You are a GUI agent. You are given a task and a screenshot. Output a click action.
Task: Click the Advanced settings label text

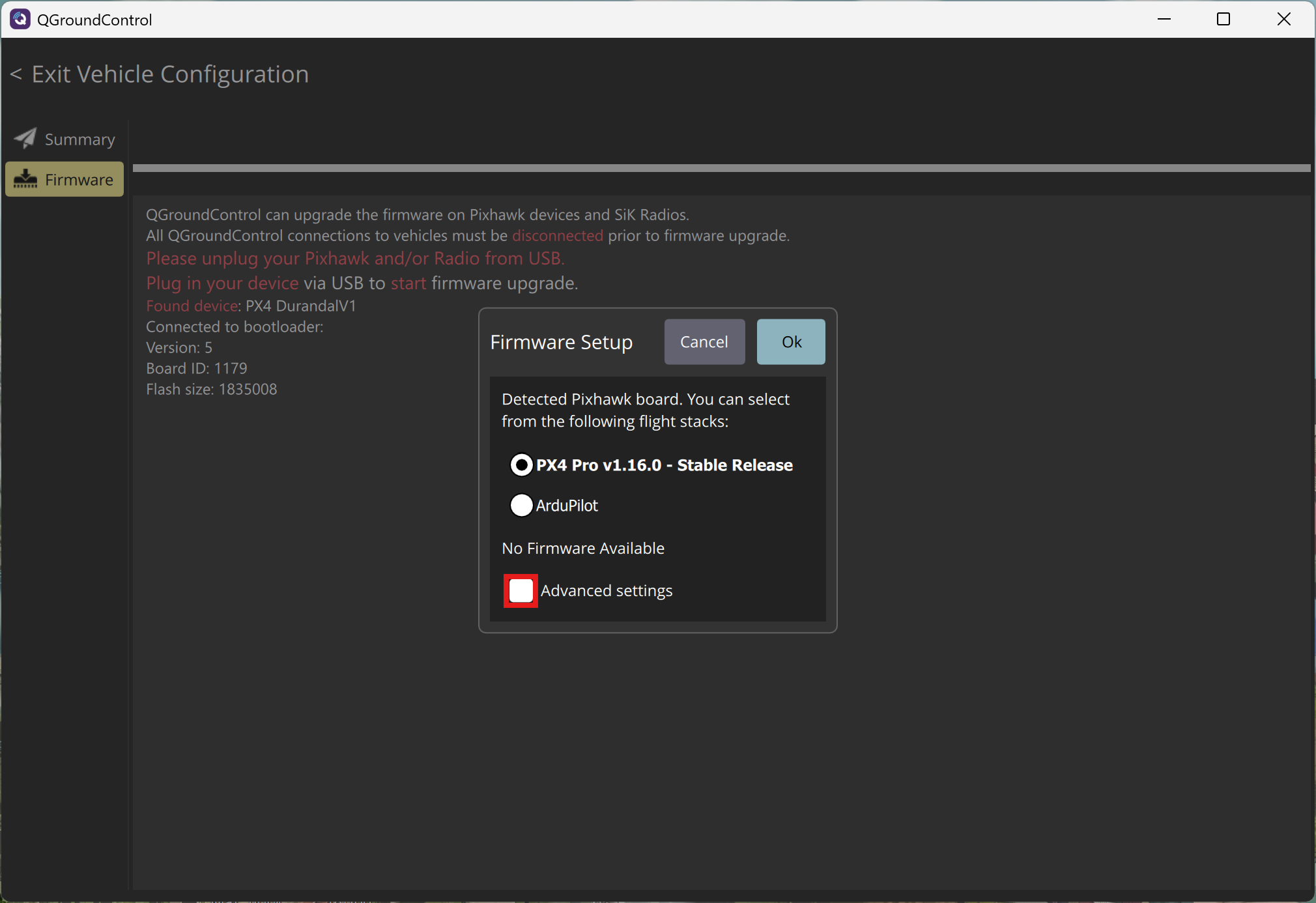click(606, 591)
